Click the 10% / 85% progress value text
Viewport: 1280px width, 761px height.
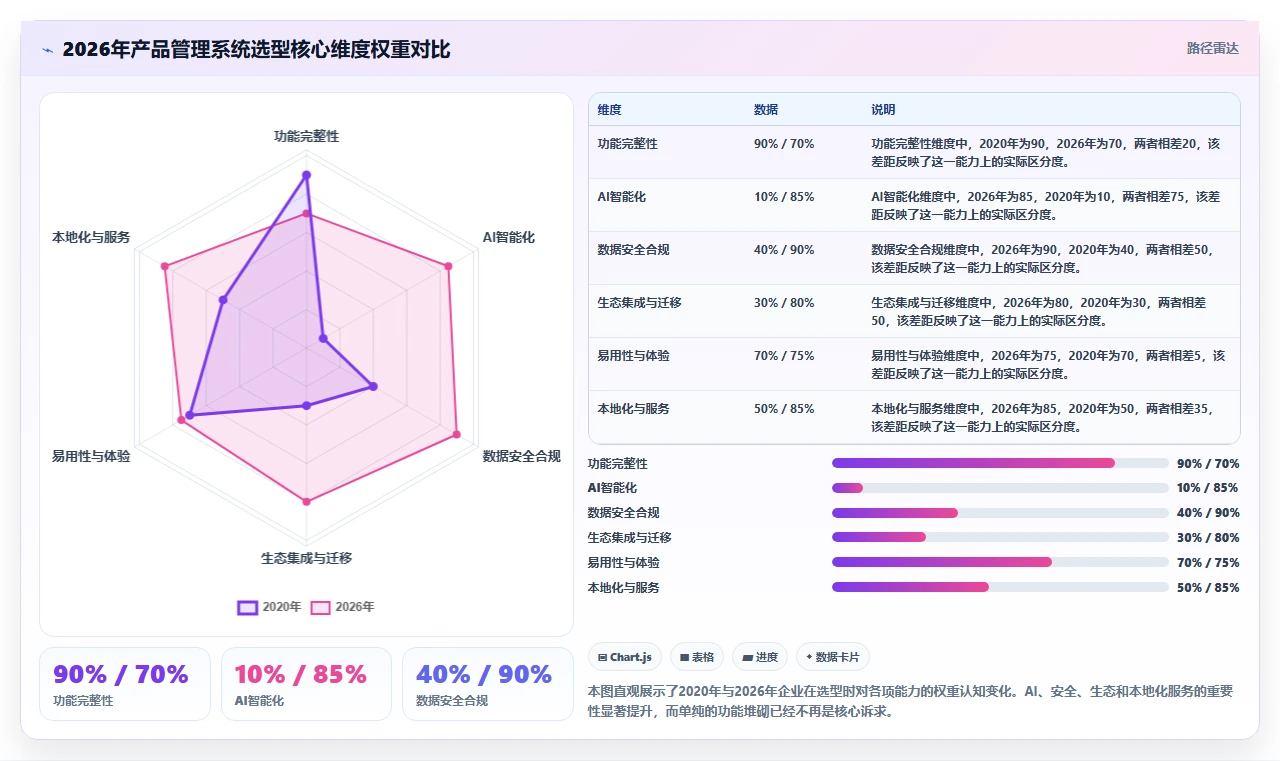1208,488
